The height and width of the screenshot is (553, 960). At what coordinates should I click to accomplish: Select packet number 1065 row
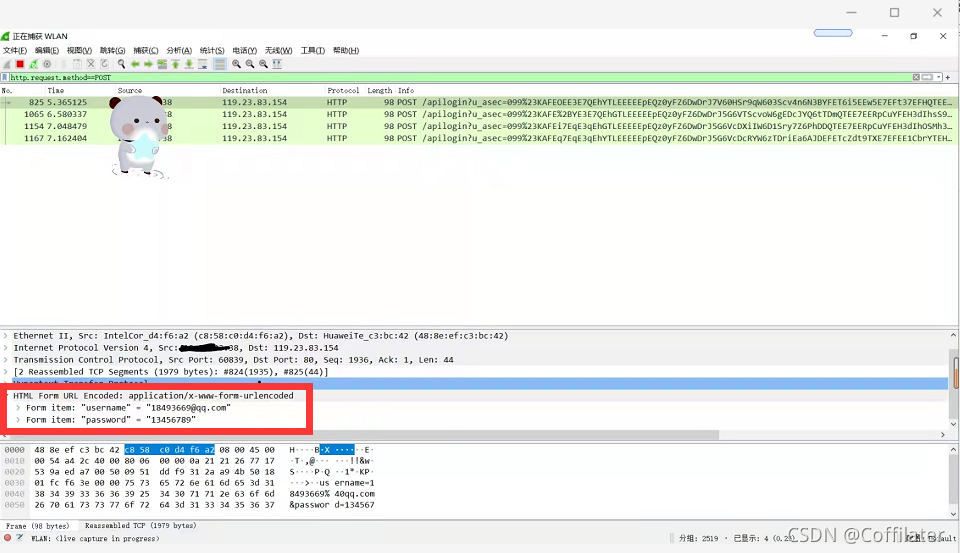coord(478,114)
